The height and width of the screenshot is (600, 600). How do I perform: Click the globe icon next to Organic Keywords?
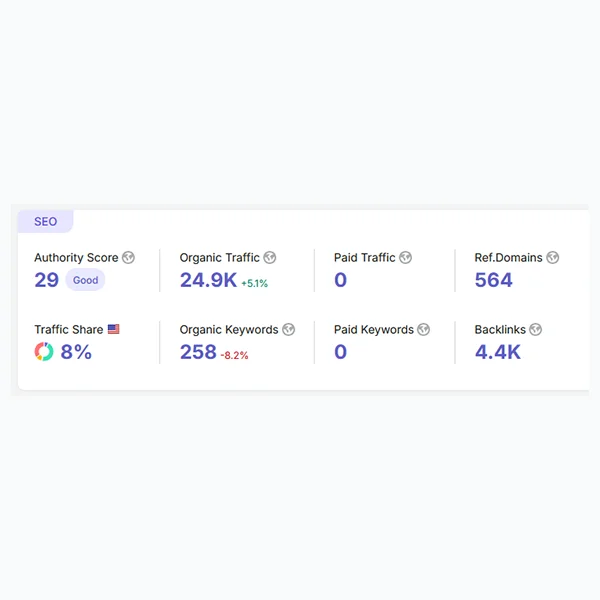point(289,329)
